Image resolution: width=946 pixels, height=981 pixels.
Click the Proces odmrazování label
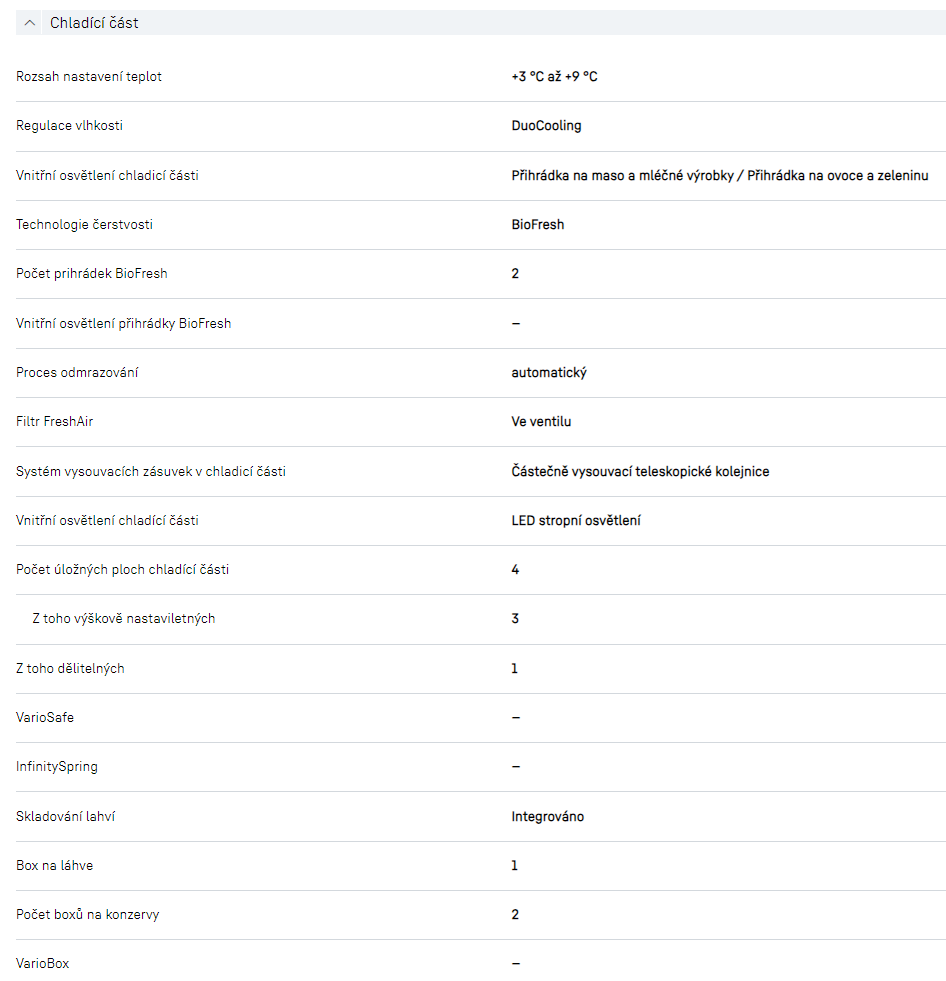[77, 373]
